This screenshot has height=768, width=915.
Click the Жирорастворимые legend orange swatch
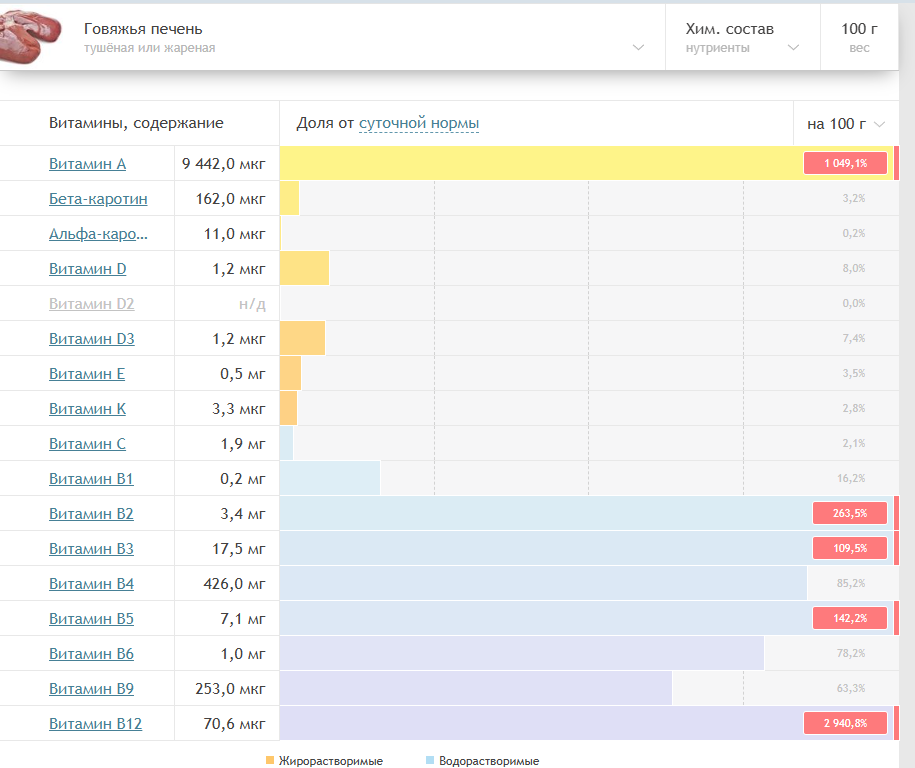click(x=270, y=760)
